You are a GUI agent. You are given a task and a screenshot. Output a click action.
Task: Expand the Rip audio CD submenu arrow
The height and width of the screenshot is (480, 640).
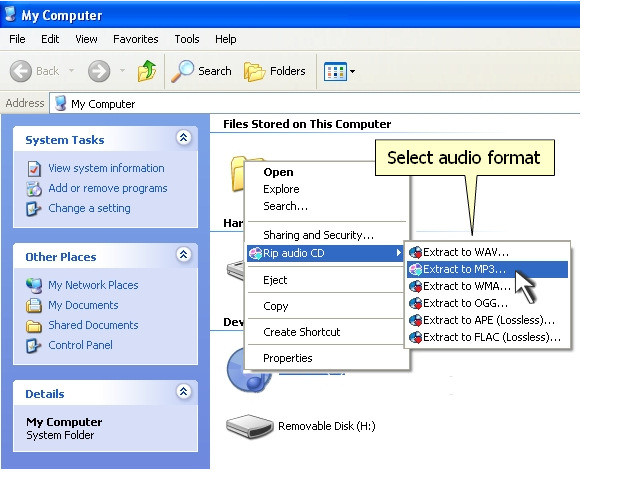(399, 253)
